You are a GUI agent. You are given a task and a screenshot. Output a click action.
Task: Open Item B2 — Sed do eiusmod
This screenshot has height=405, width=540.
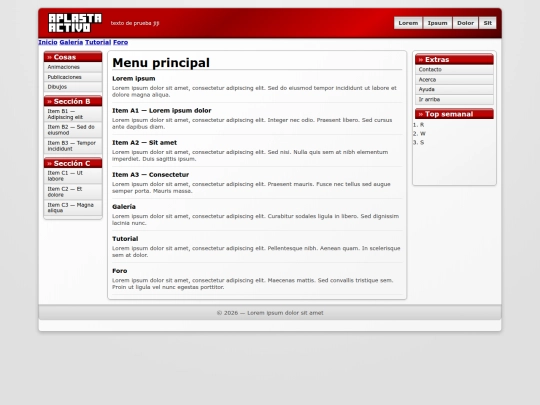pos(73,130)
